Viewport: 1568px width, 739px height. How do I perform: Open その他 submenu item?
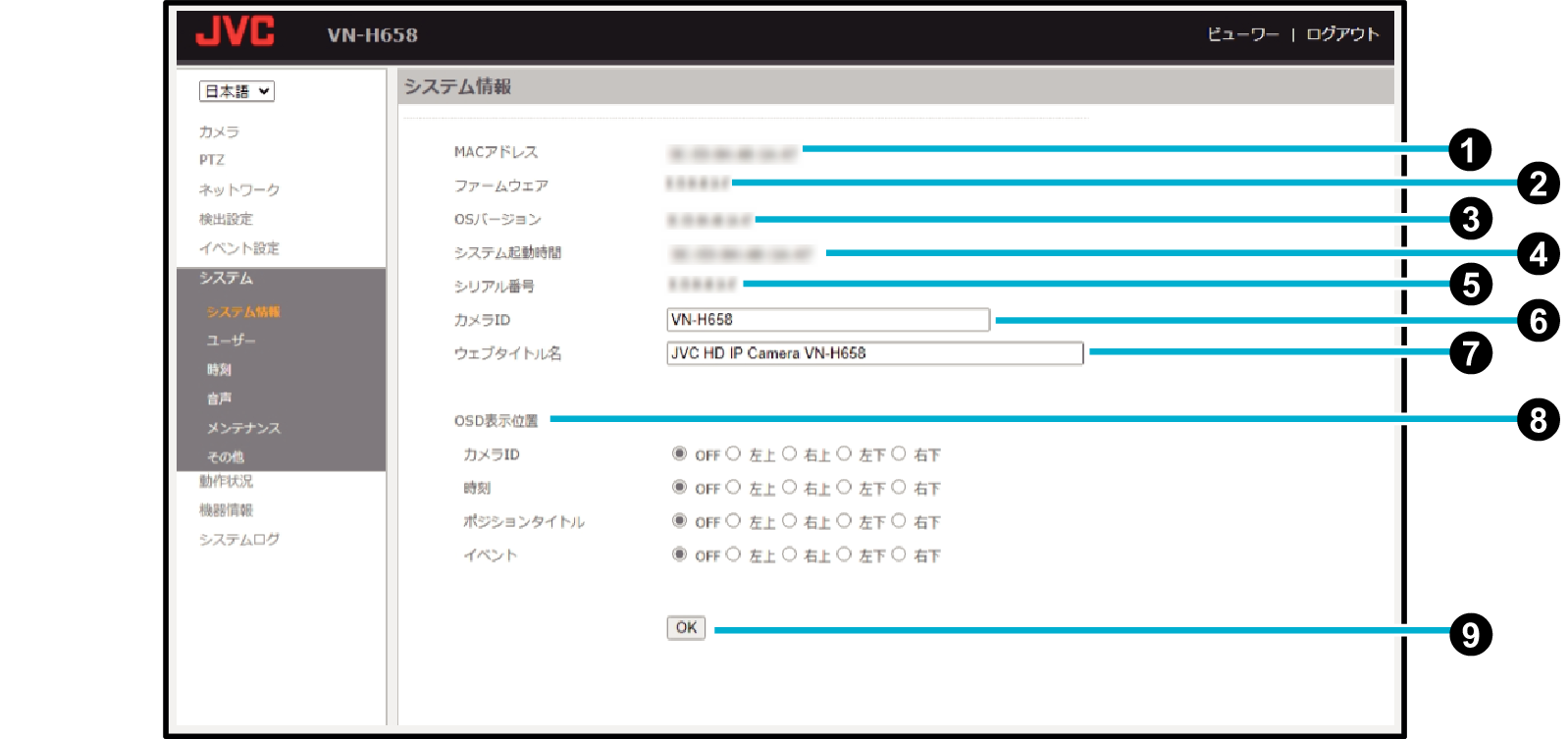225,456
